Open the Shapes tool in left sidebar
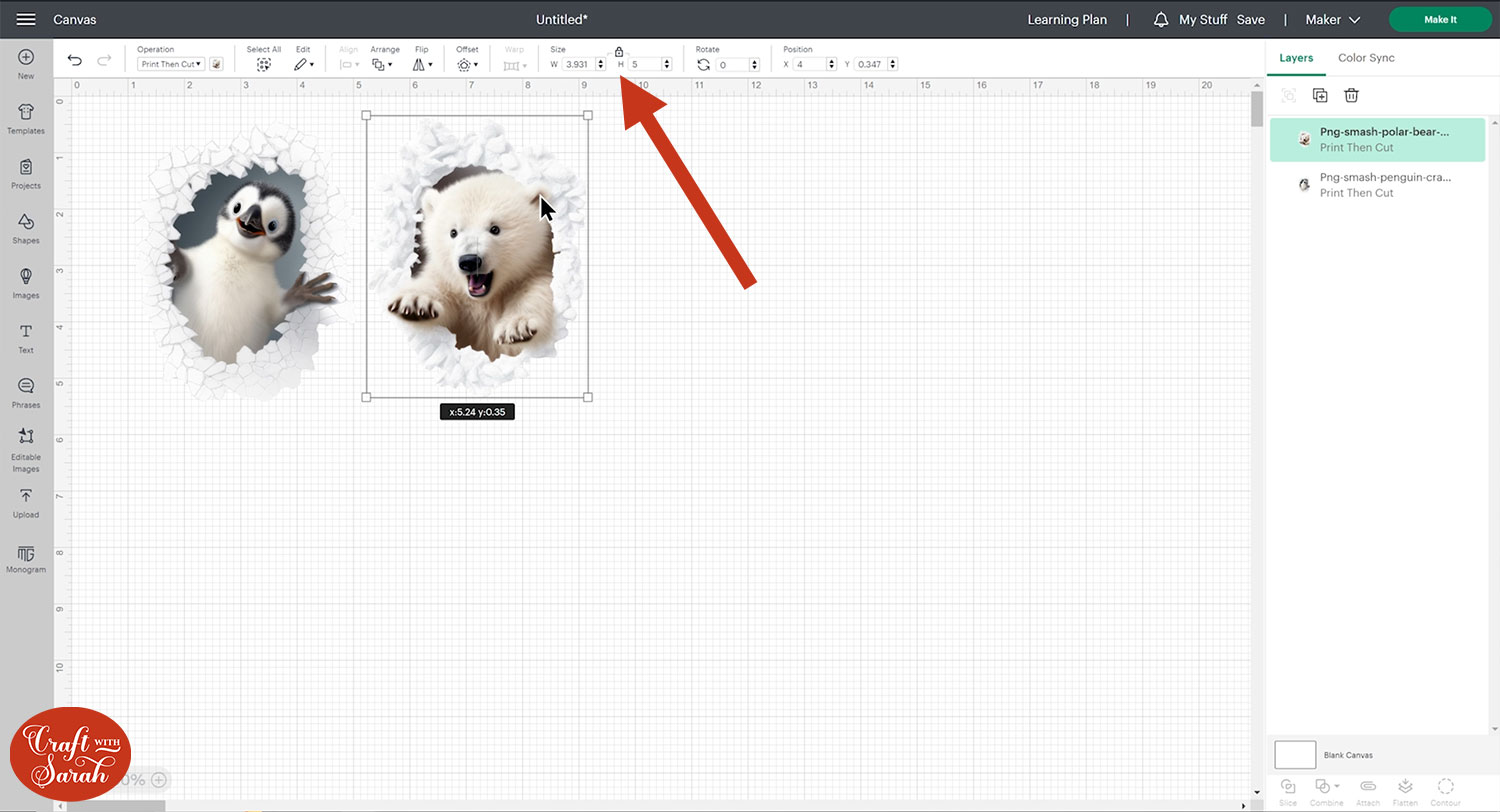The height and width of the screenshot is (812, 1500). click(26, 227)
